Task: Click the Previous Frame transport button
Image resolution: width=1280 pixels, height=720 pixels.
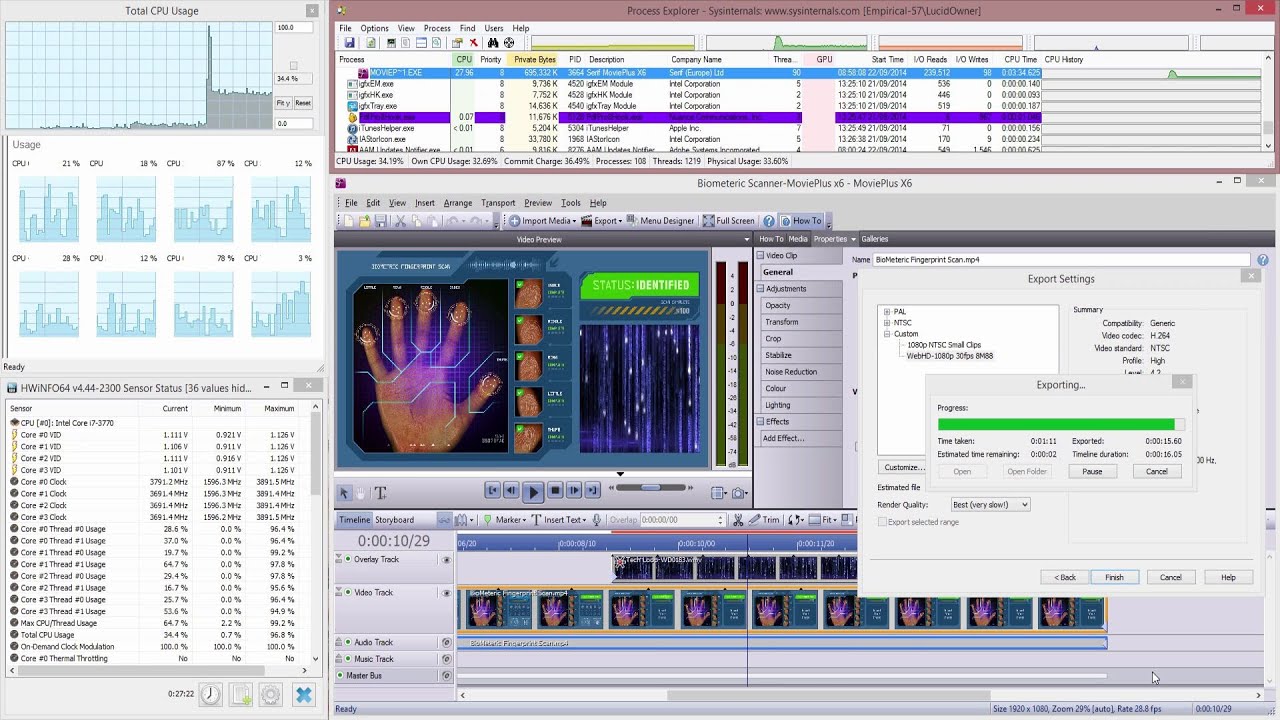Action: point(511,490)
